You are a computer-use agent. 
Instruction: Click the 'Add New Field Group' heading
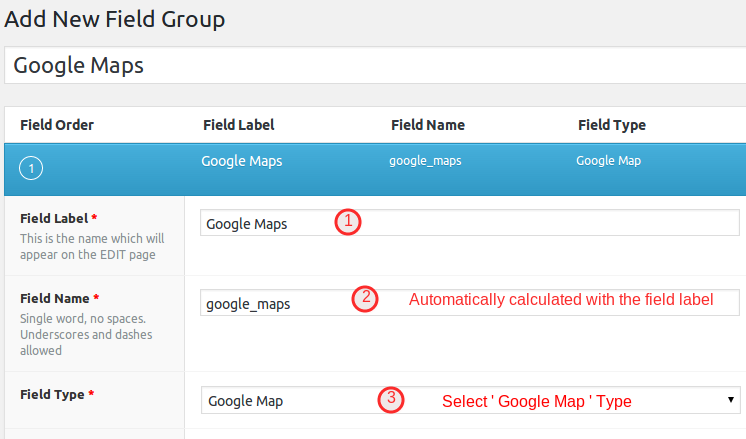115,20
